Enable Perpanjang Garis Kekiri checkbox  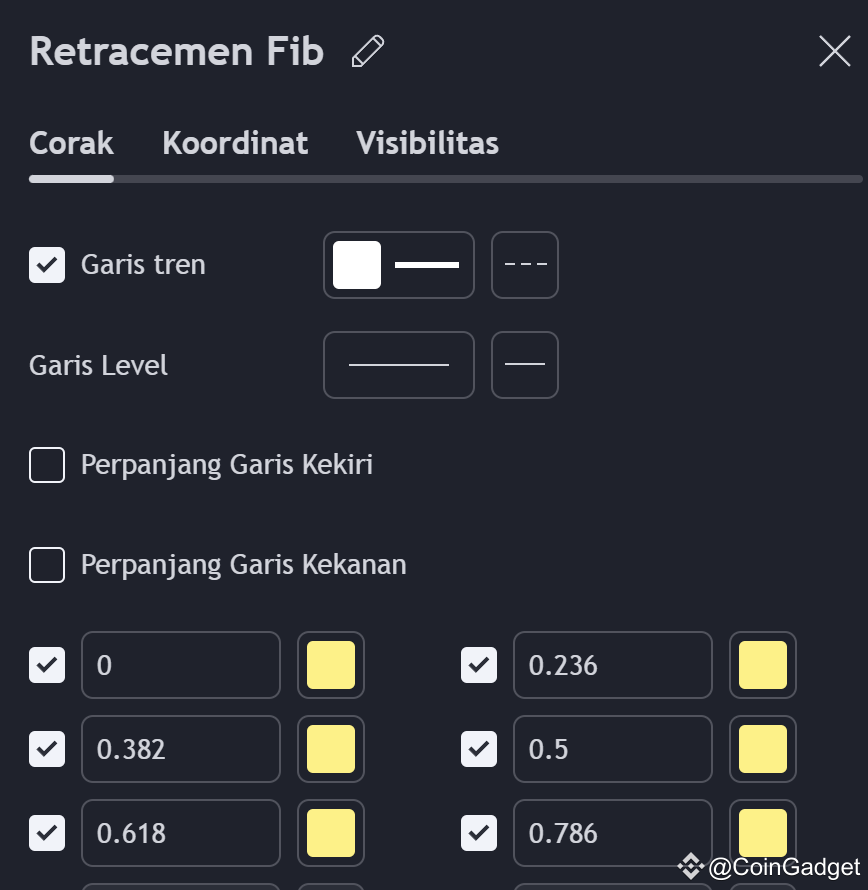tap(47, 465)
